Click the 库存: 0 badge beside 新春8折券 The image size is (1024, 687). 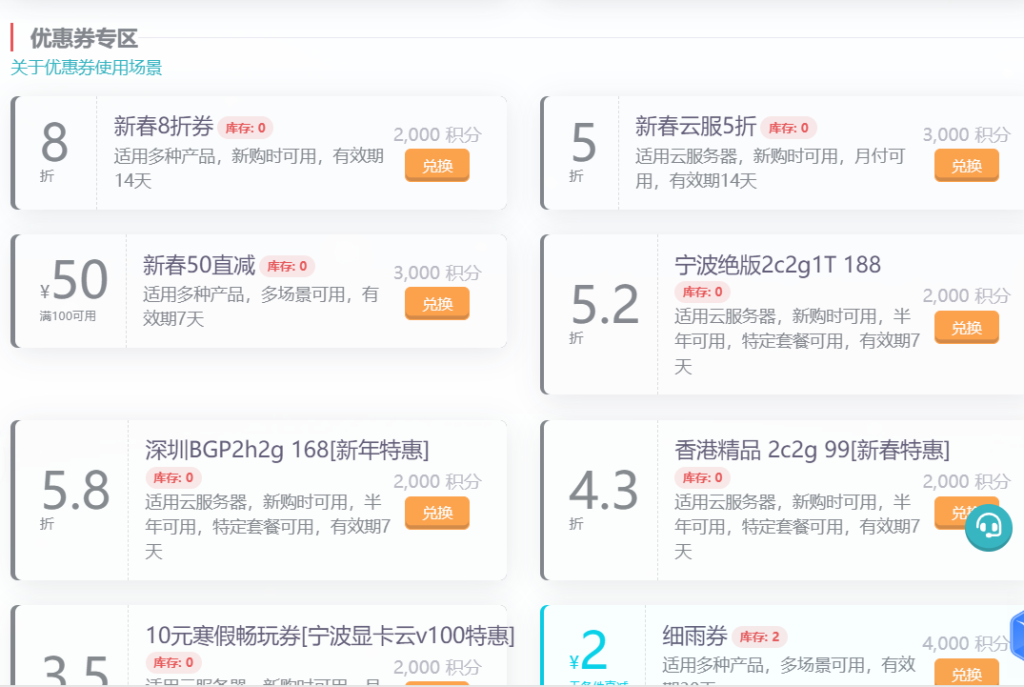tap(245, 128)
